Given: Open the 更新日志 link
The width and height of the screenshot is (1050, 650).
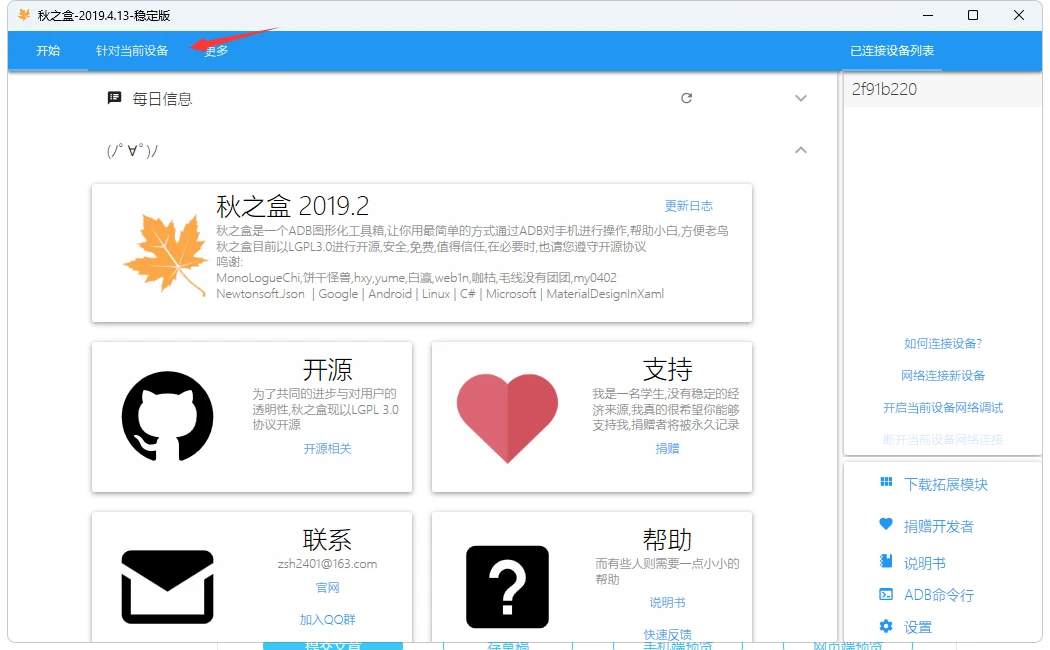Looking at the screenshot, I should [688, 206].
